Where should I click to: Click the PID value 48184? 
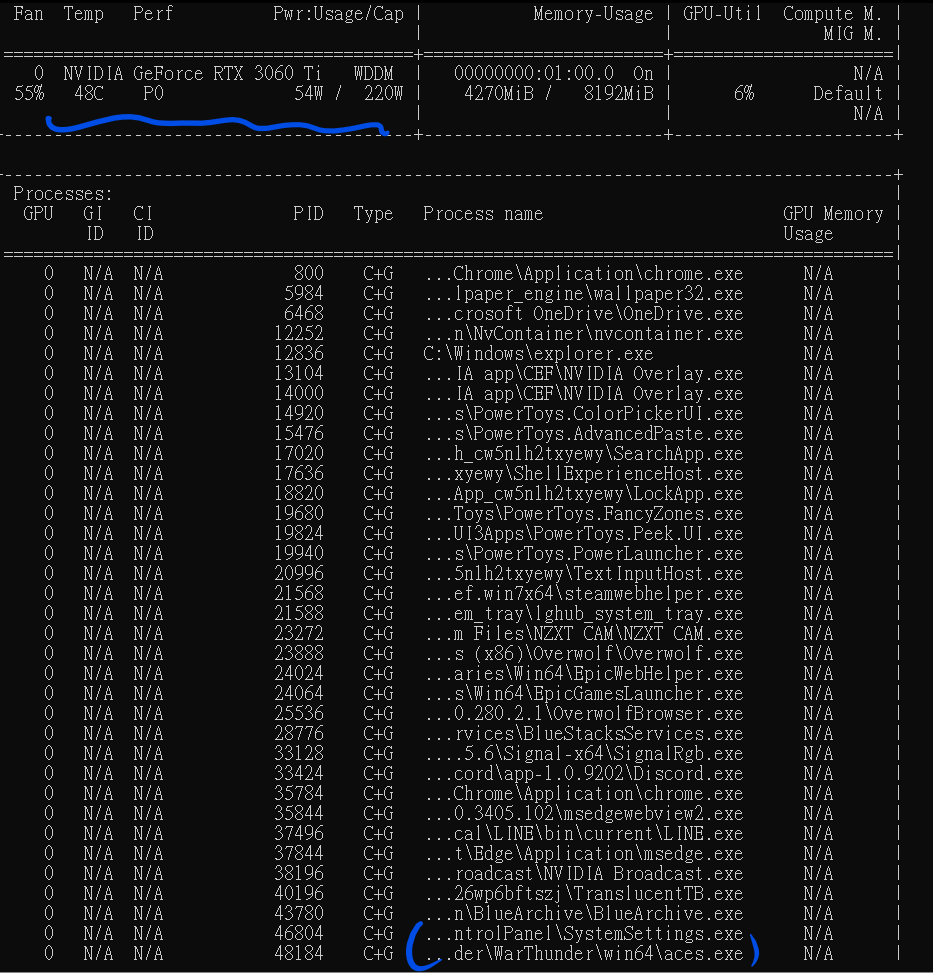[299, 953]
